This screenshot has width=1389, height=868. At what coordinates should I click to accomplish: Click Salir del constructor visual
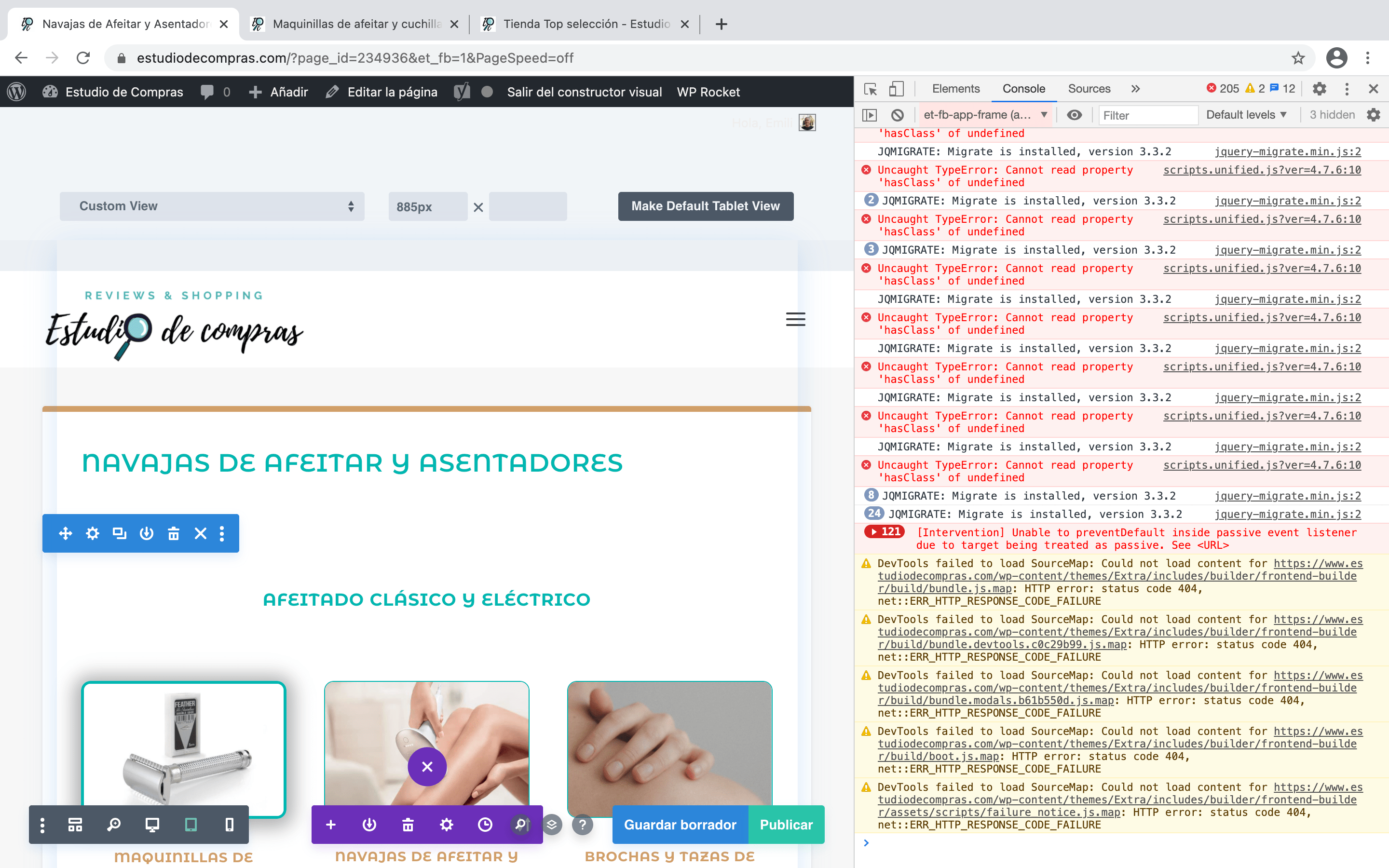click(x=585, y=92)
